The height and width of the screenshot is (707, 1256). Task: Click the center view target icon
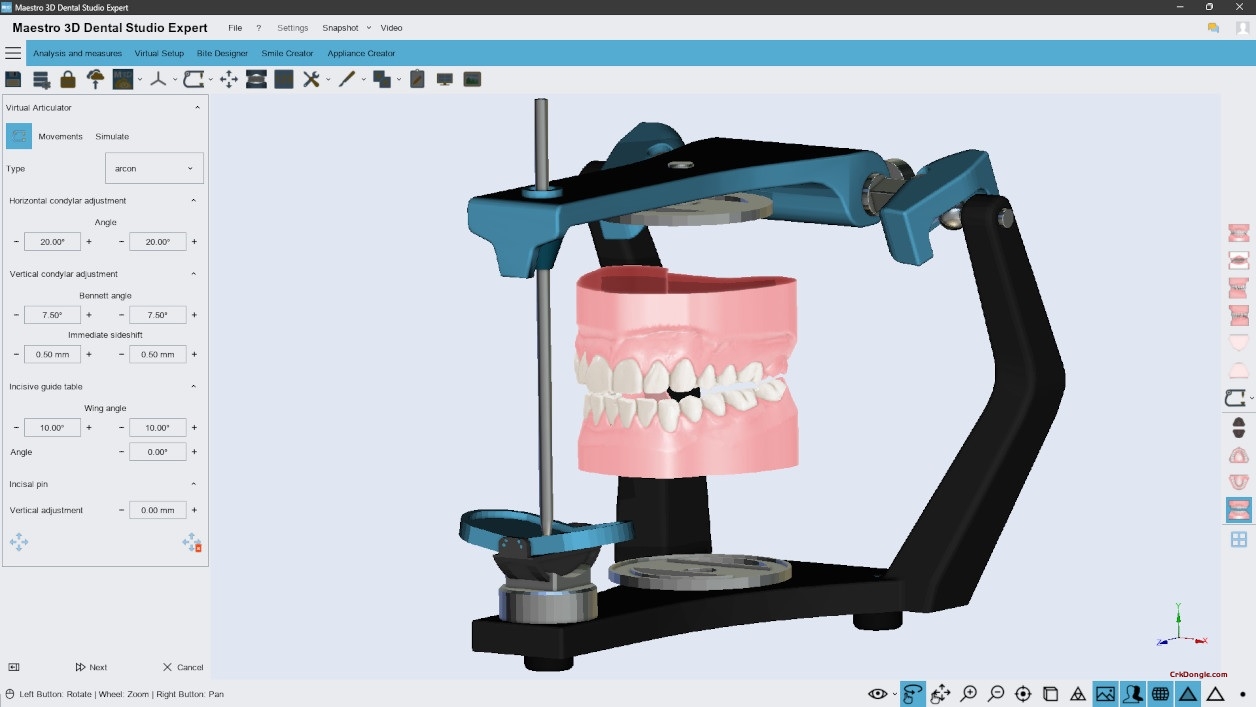1023,693
